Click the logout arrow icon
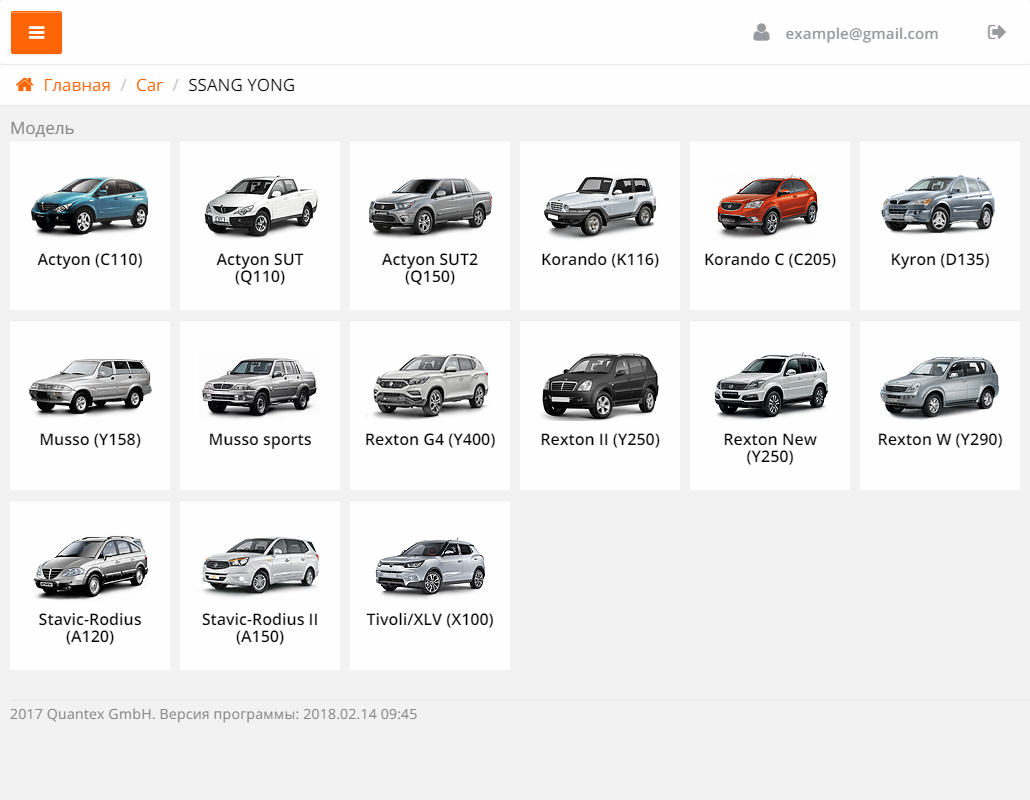Viewport: 1030px width, 800px height. pos(996,33)
